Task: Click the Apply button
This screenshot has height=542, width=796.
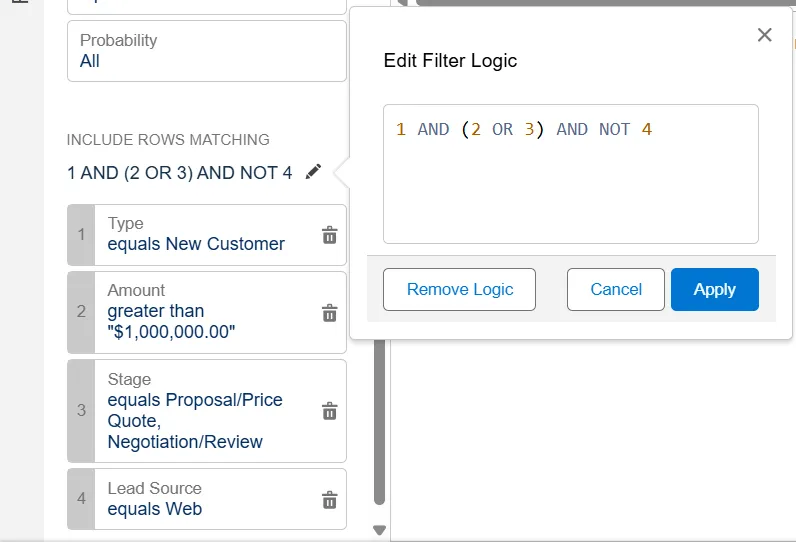Action: pos(715,289)
